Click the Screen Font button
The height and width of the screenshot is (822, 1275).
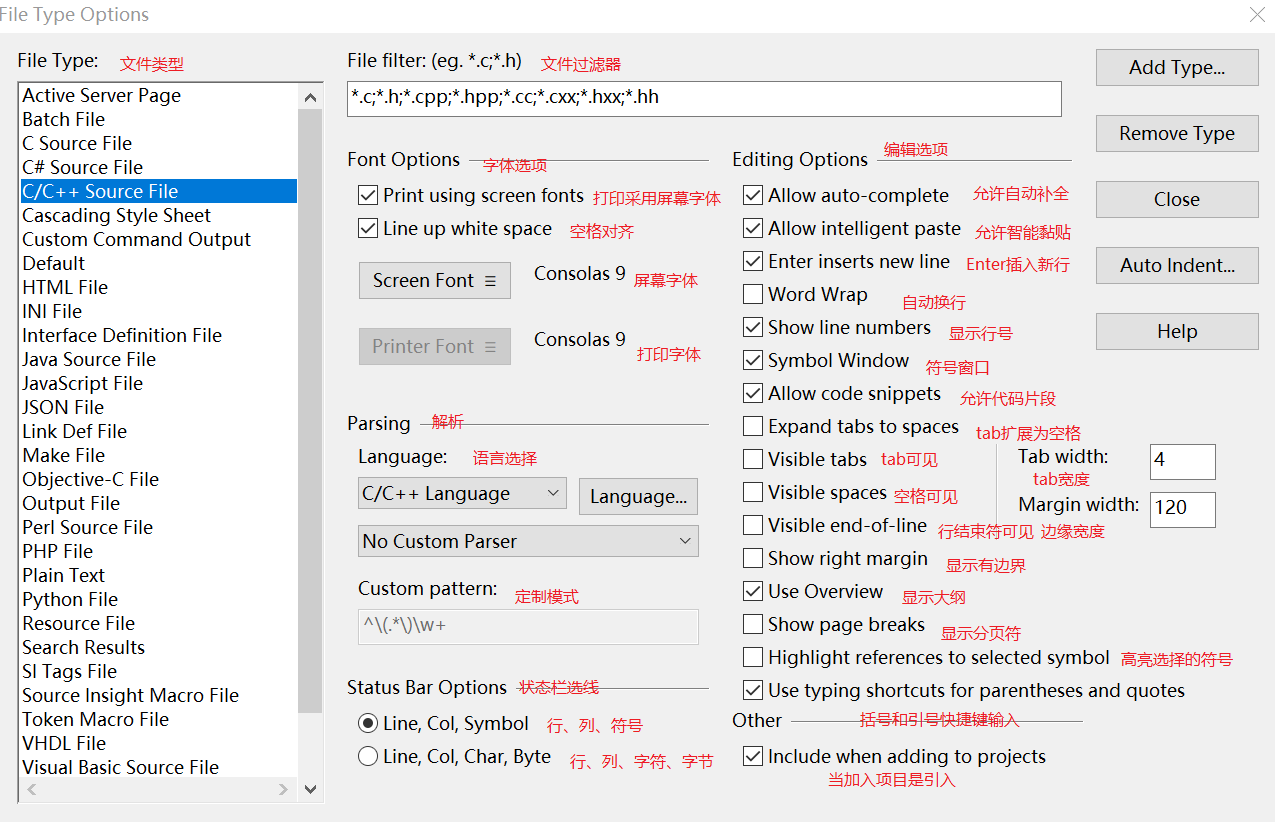[x=434, y=281]
